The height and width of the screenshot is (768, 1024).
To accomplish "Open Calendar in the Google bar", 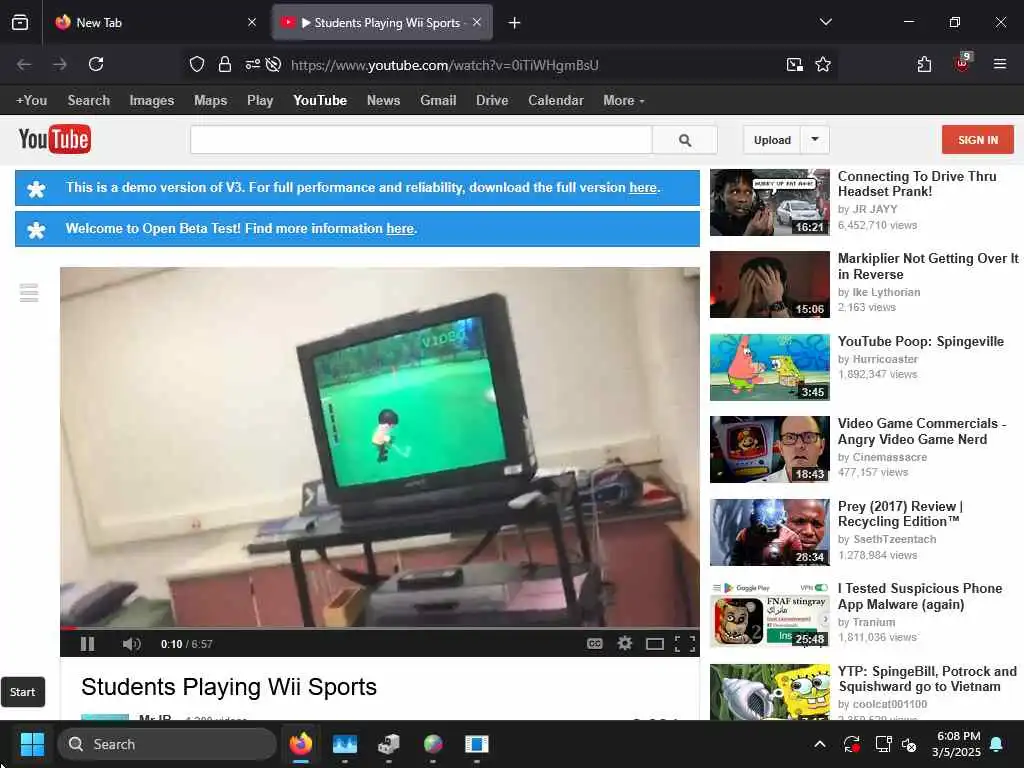I will click(556, 101).
